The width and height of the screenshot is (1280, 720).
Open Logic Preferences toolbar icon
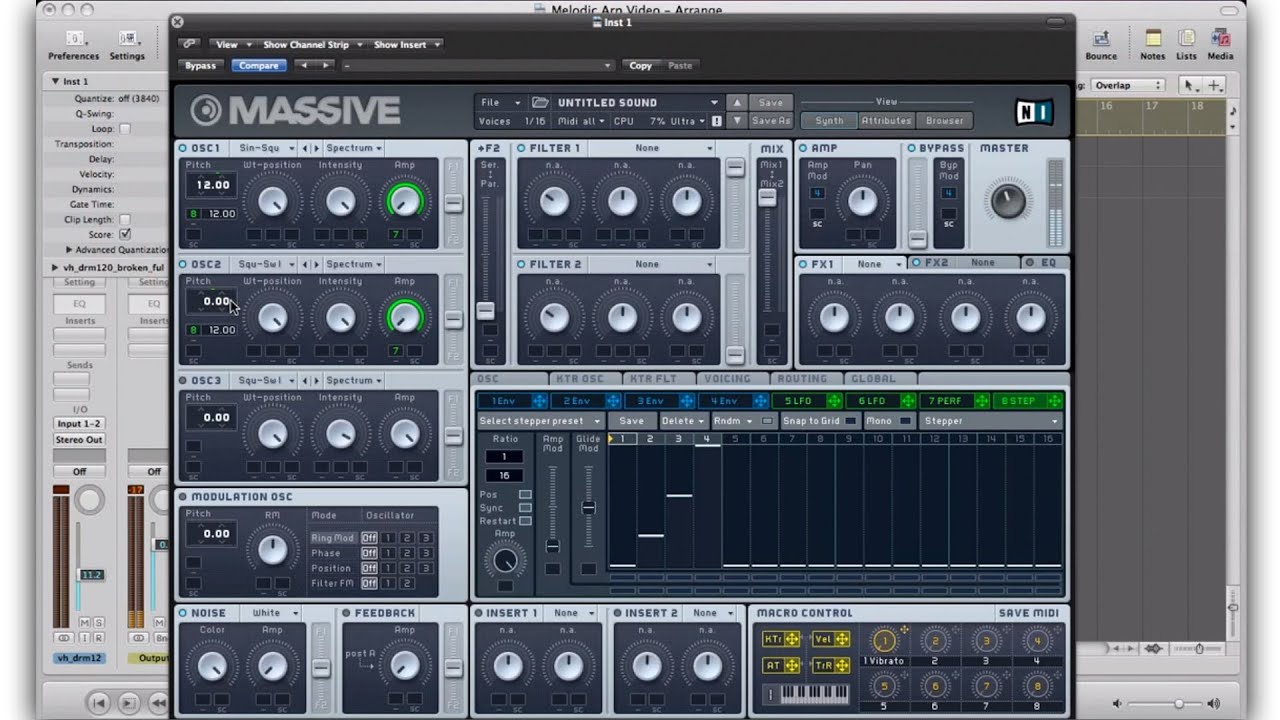[74, 38]
